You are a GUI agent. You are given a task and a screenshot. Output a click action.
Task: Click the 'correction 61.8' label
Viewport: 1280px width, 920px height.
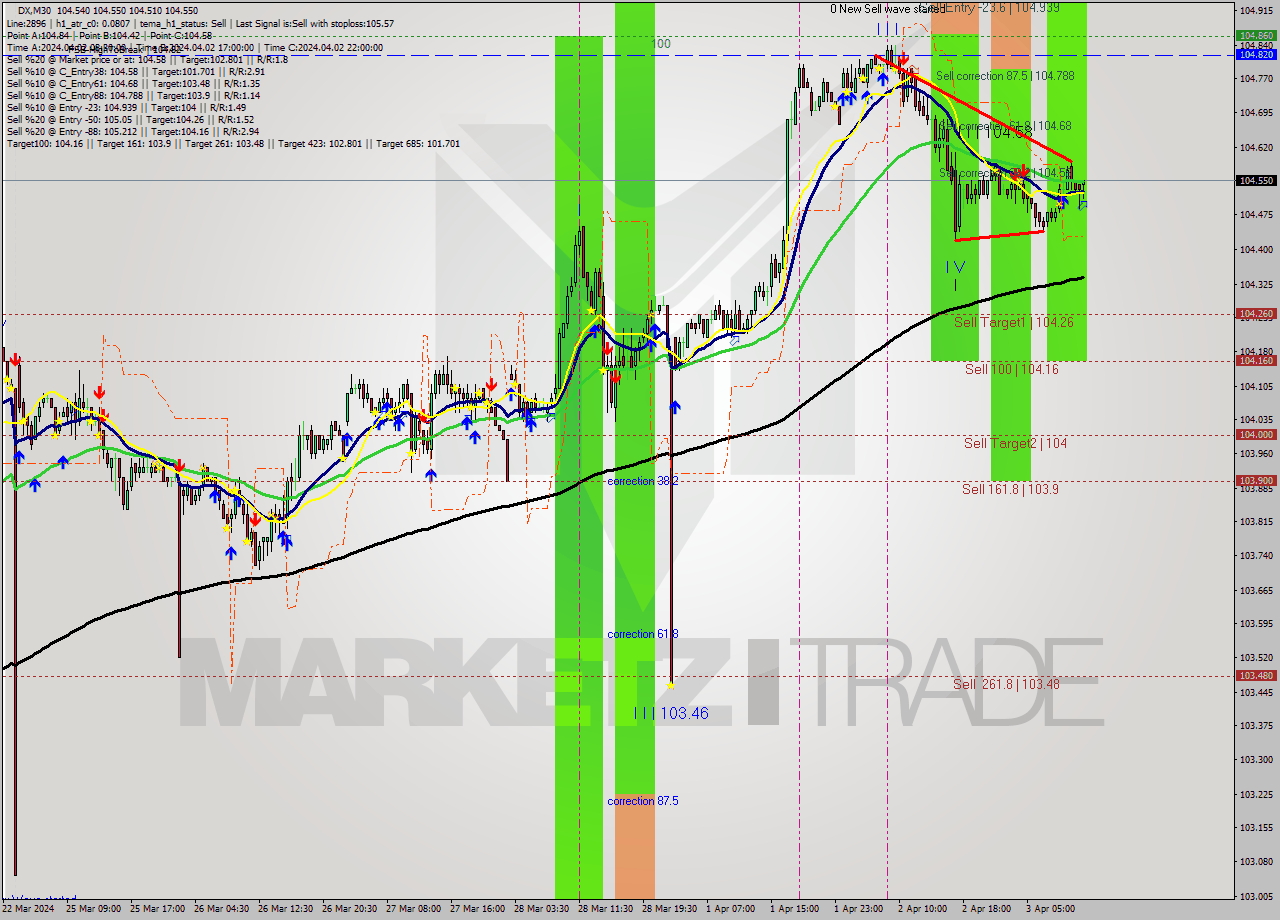coord(643,634)
